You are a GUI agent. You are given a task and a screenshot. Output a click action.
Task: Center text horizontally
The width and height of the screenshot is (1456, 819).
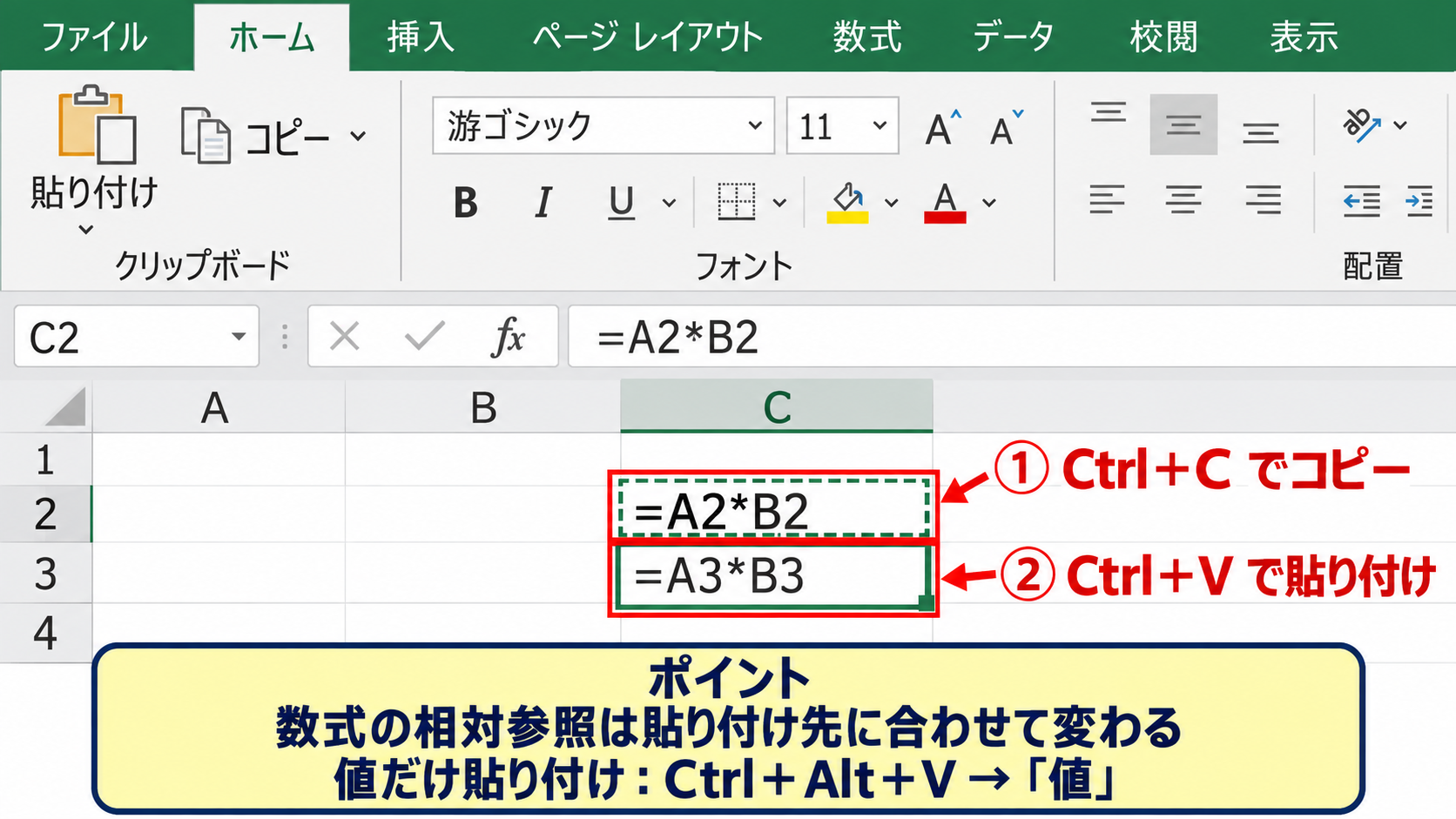(x=1183, y=200)
